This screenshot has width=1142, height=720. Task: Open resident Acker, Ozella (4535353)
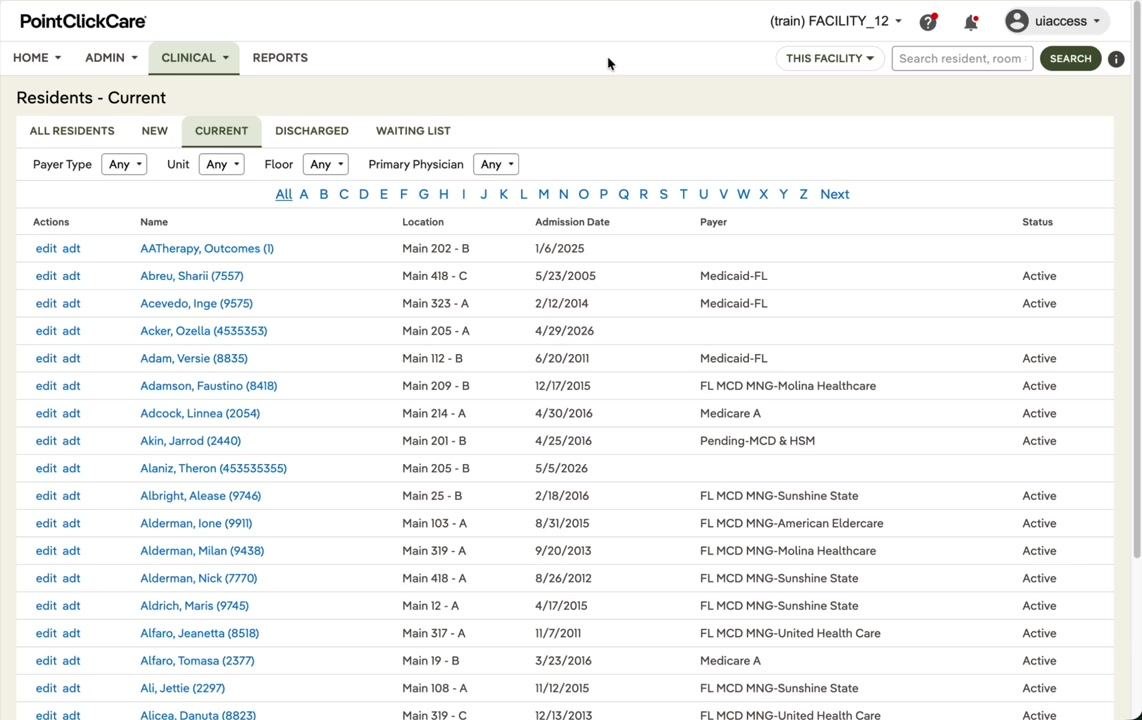(x=204, y=331)
